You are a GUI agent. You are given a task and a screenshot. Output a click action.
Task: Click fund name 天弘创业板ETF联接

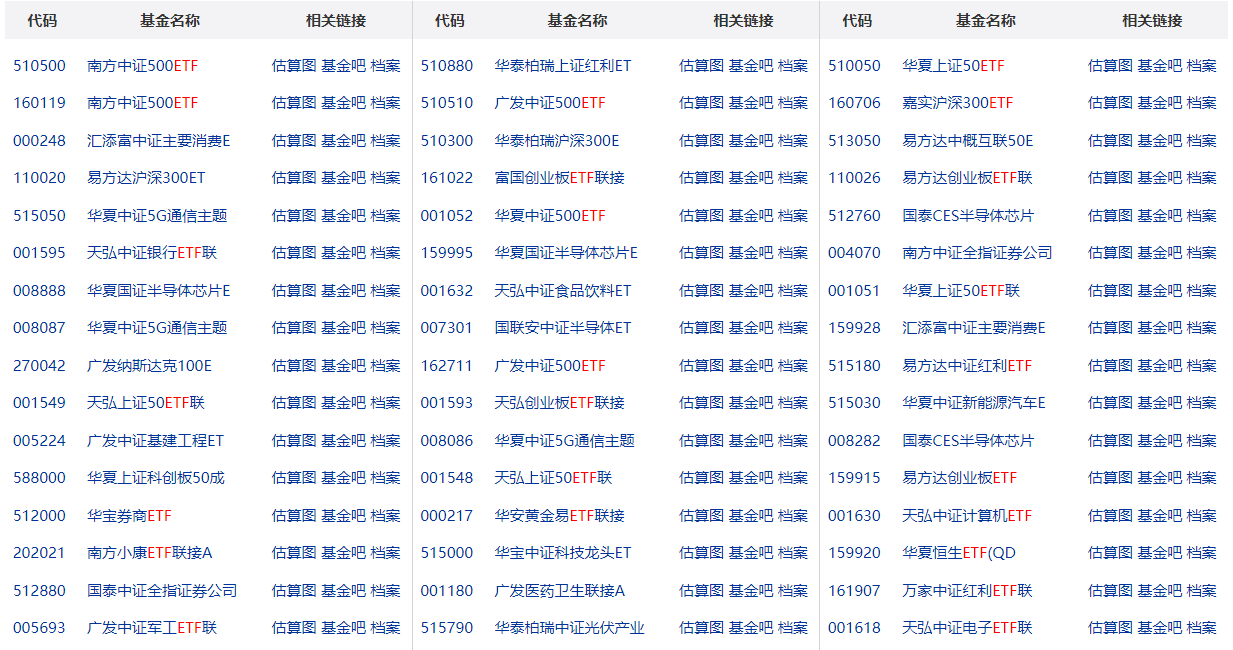pyautogui.click(x=560, y=403)
